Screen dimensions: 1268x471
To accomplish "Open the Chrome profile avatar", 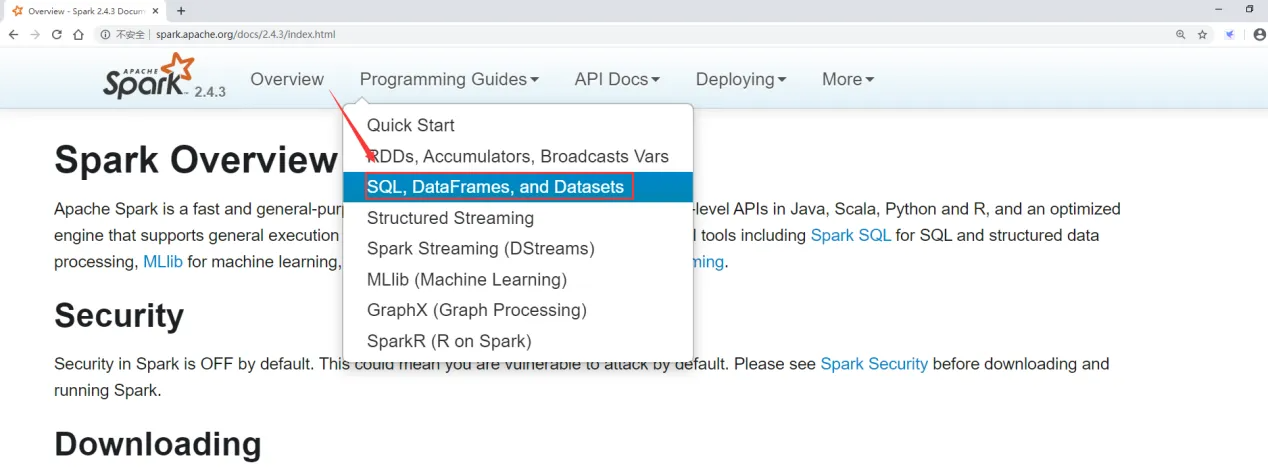I will (1259, 34).
